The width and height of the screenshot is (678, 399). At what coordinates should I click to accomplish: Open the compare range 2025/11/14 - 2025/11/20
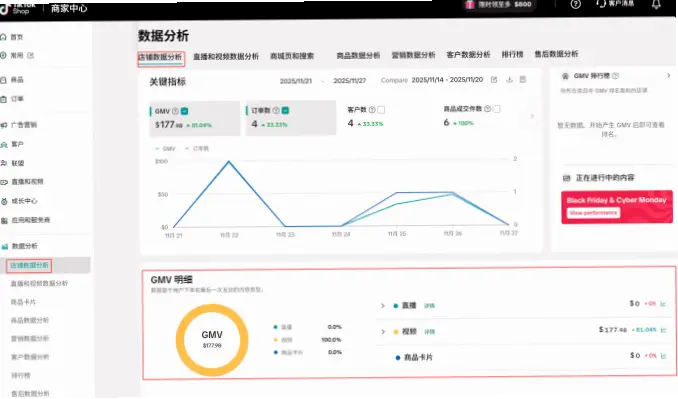[x=447, y=80]
